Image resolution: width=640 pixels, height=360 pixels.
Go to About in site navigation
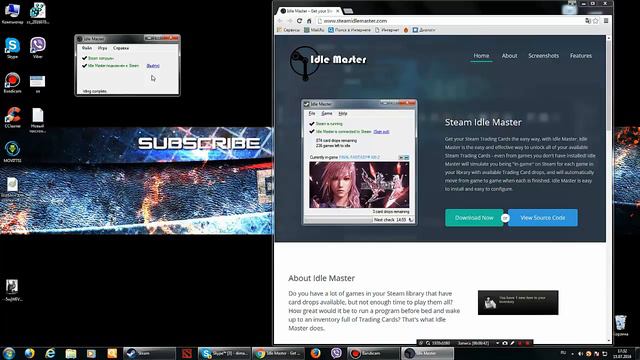click(x=509, y=56)
